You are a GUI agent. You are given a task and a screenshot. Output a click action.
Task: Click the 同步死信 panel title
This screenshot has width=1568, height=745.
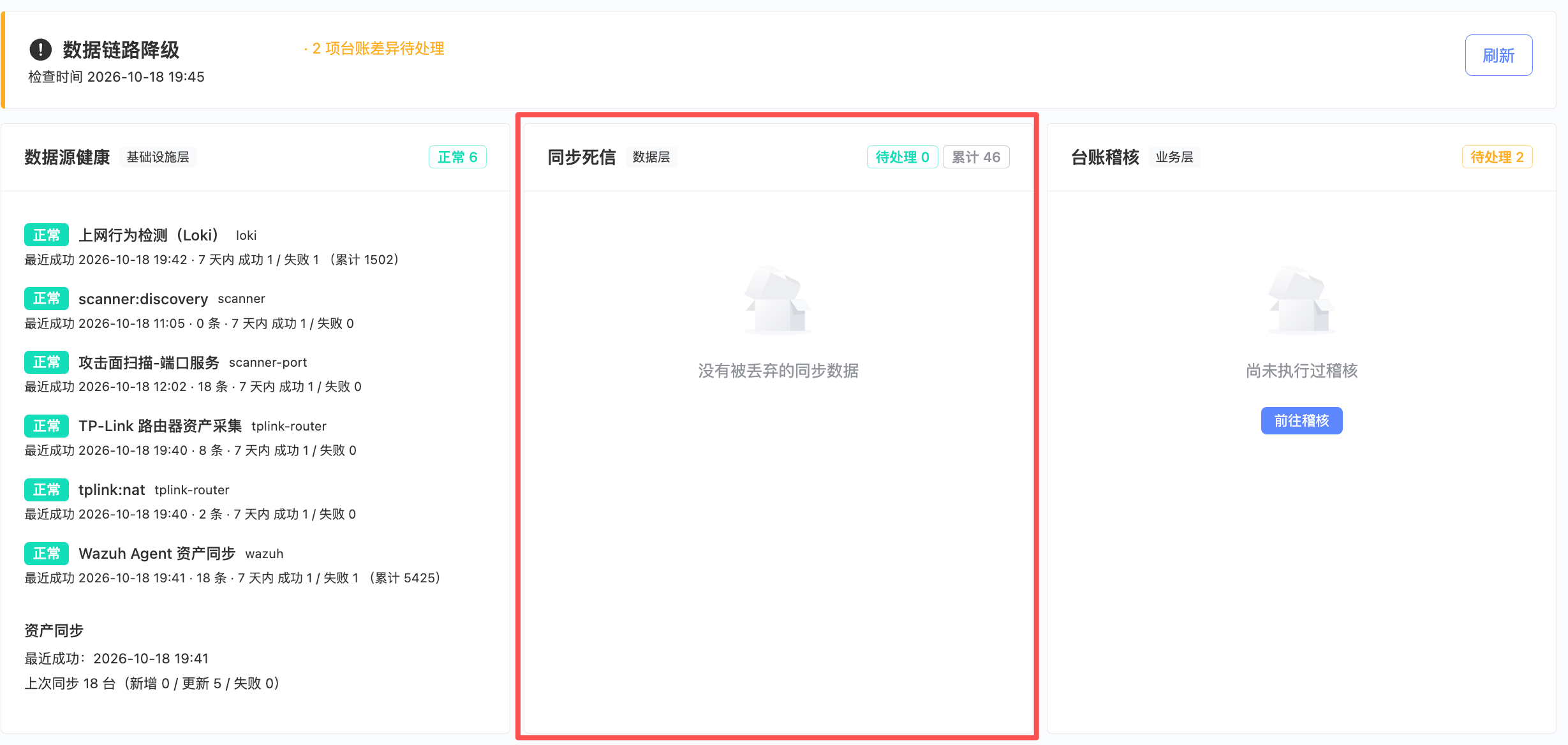[581, 157]
